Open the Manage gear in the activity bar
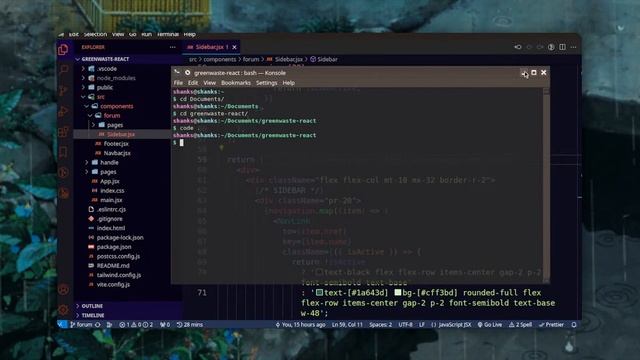This screenshot has height=360, width=640. point(63,310)
